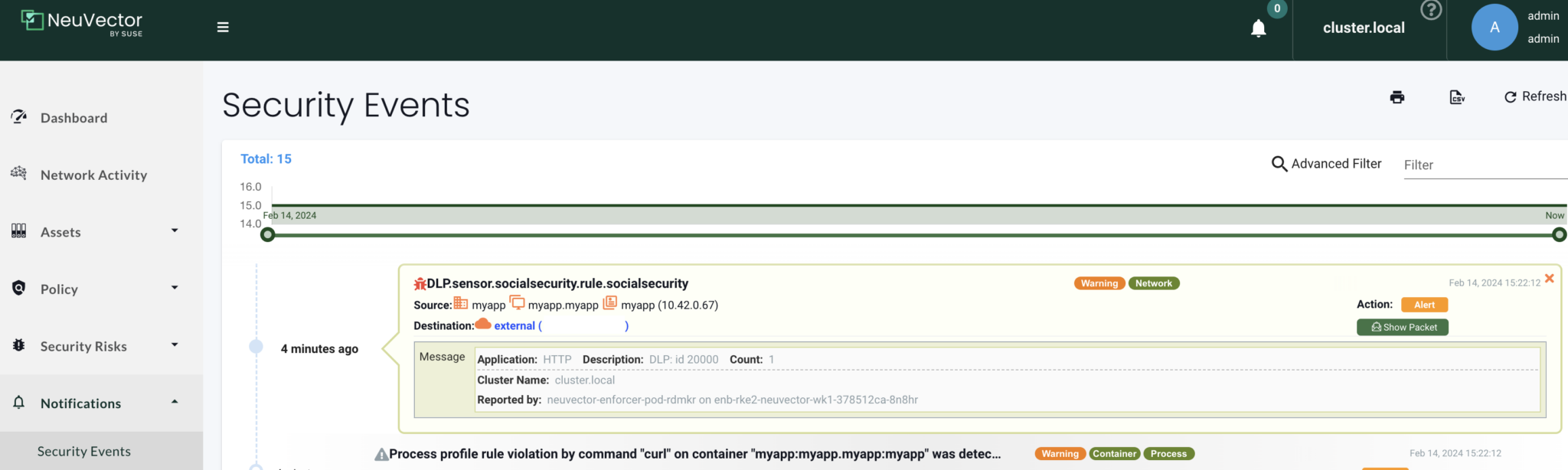
Task: Click the help question mark icon
Action: coord(1430,10)
